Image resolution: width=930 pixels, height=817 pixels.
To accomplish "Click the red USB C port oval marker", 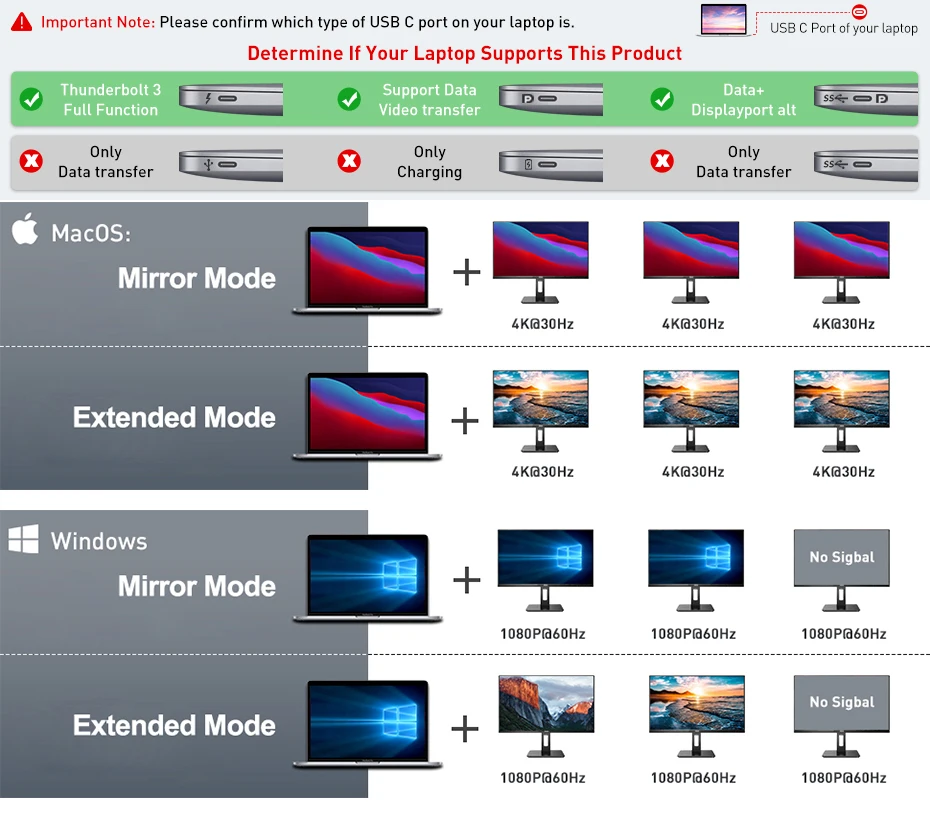I will pos(860,11).
